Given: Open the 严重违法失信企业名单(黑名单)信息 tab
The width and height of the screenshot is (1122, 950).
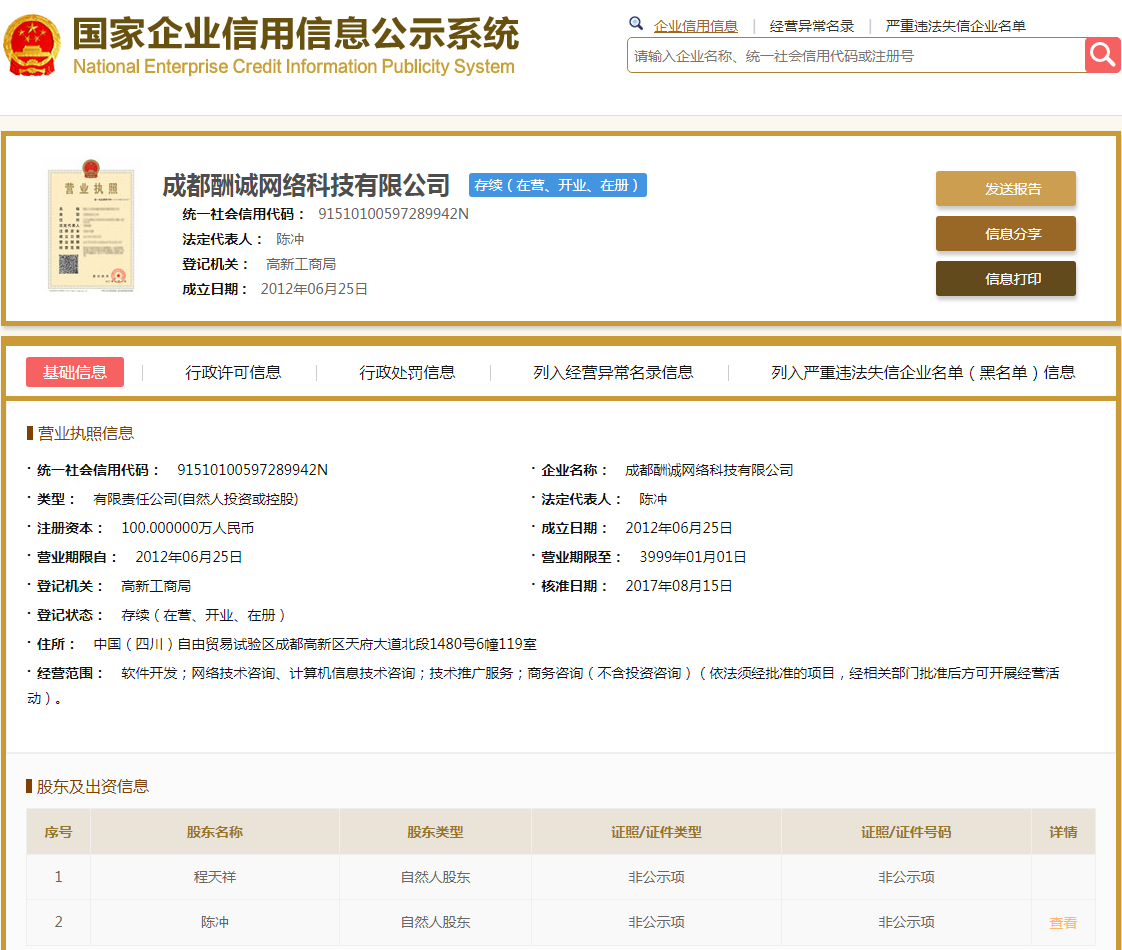Looking at the screenshot, I should click(922, 372).
